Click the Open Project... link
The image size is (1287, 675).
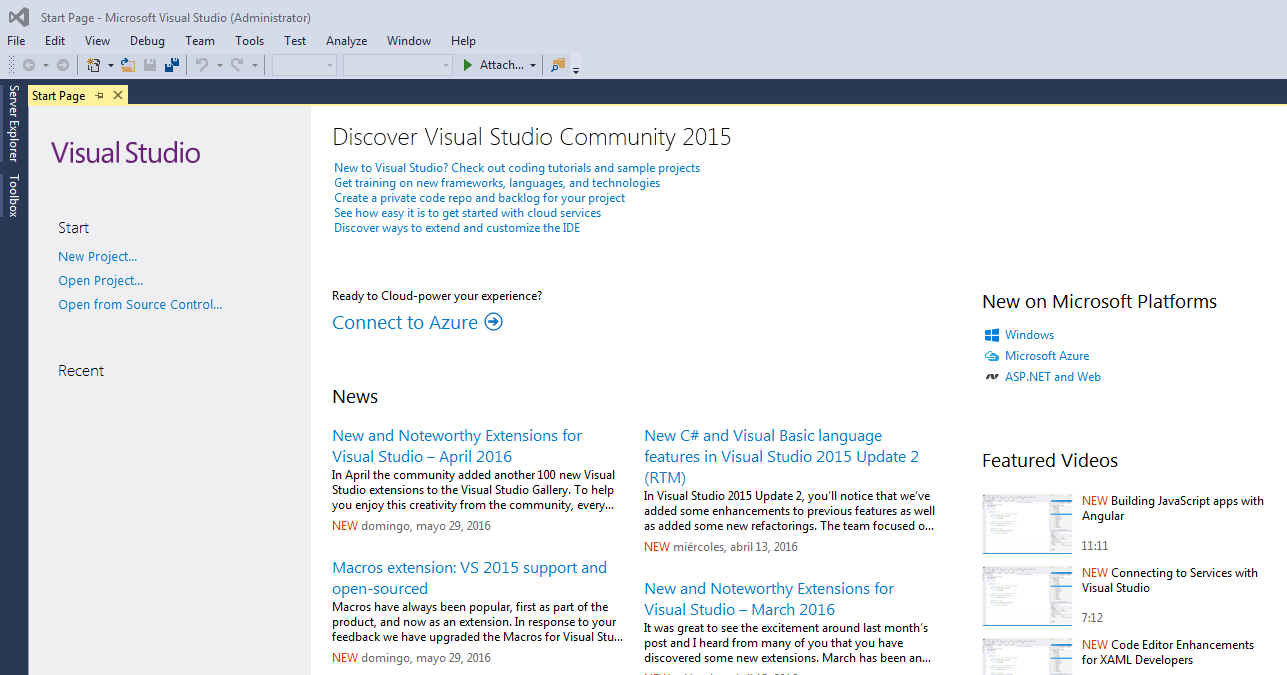coord(101,281)
